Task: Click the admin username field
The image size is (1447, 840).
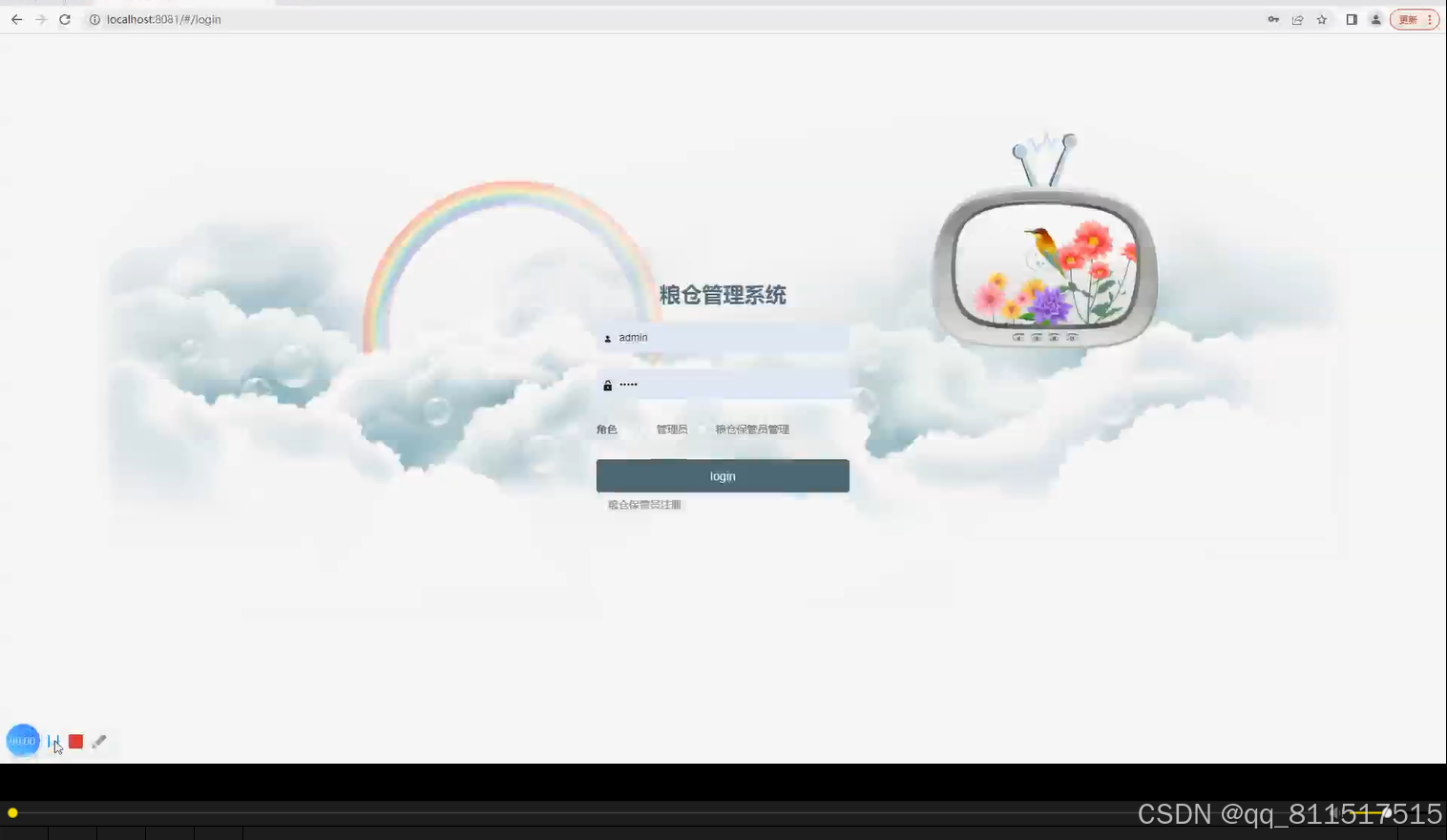Action: [x=723, y=338]
